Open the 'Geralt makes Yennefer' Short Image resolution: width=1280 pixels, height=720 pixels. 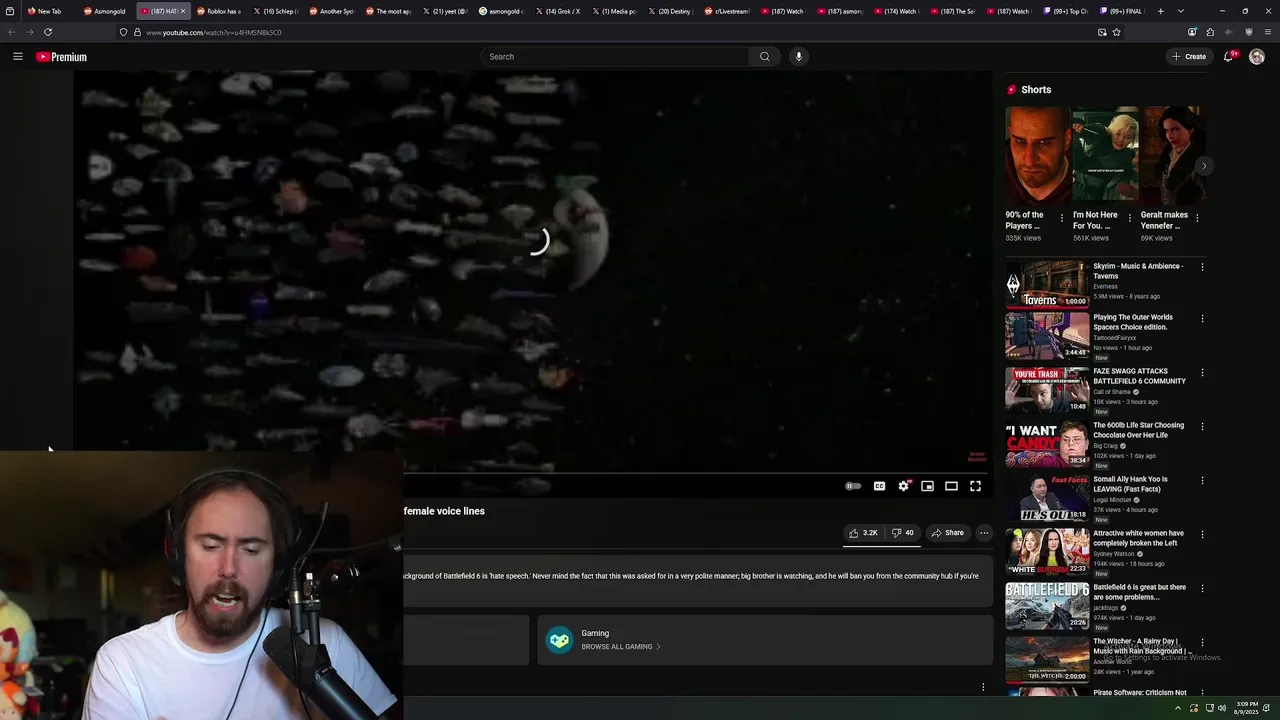click(1171, 155)
